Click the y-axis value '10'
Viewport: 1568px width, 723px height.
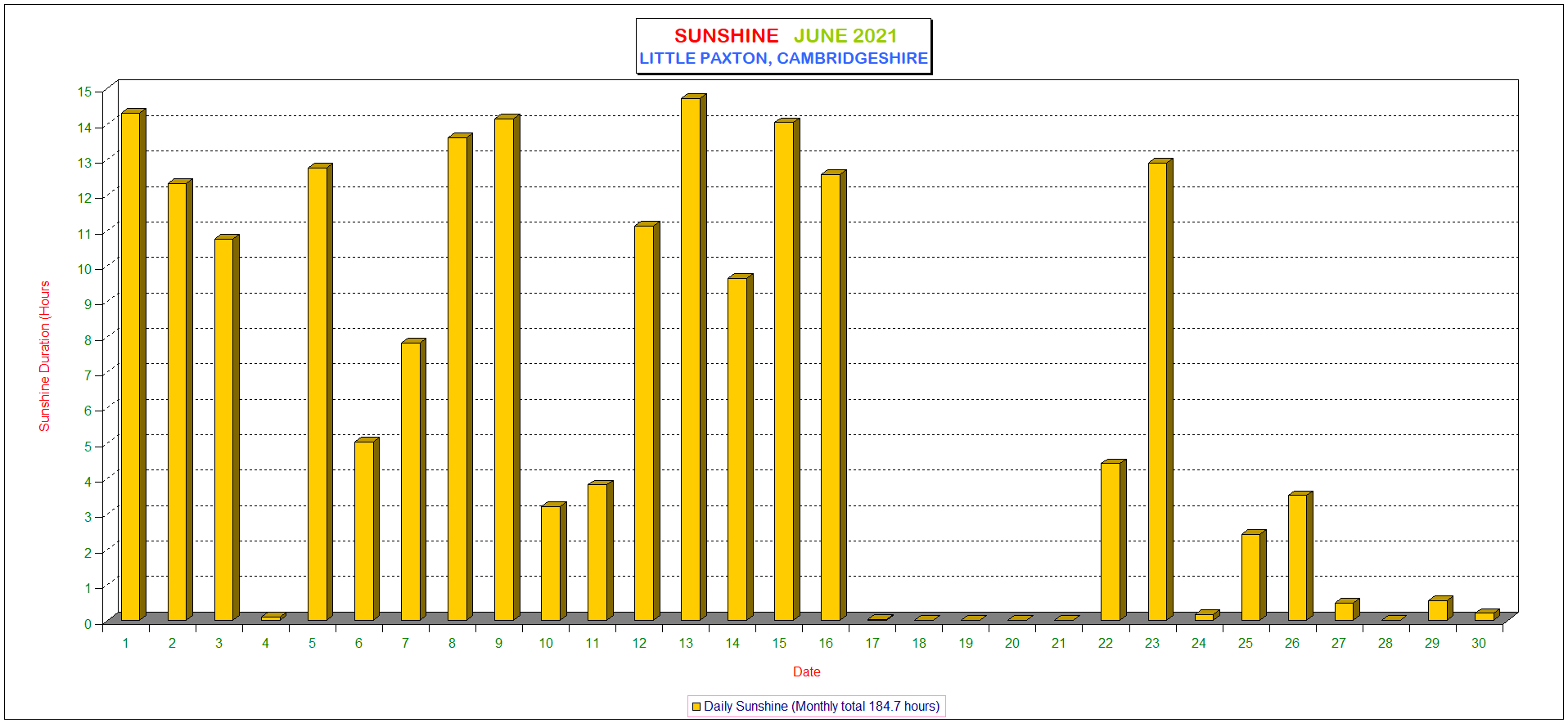coord(85,269)
